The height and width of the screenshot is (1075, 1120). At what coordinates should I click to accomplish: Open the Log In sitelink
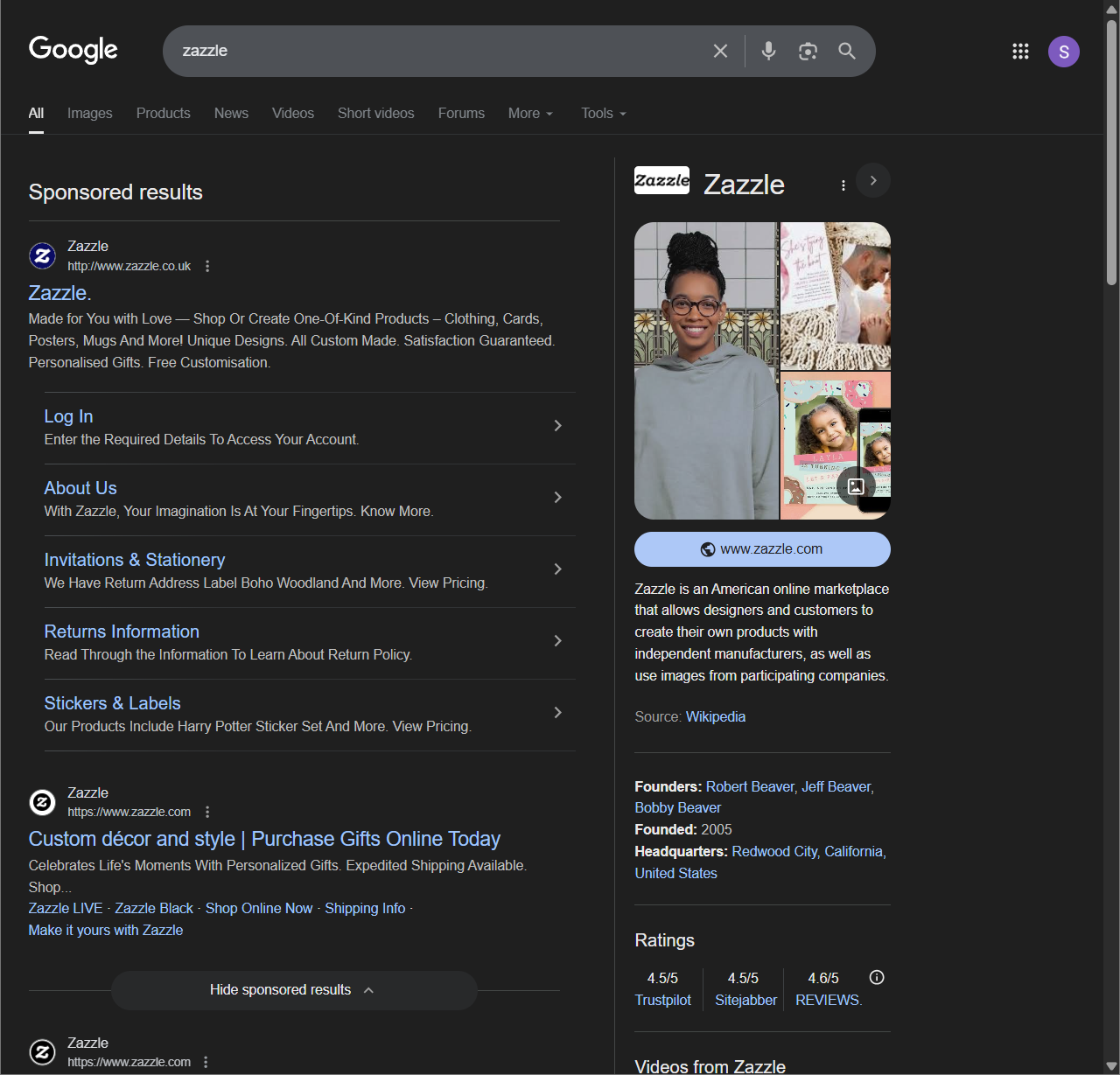point(69,416)
